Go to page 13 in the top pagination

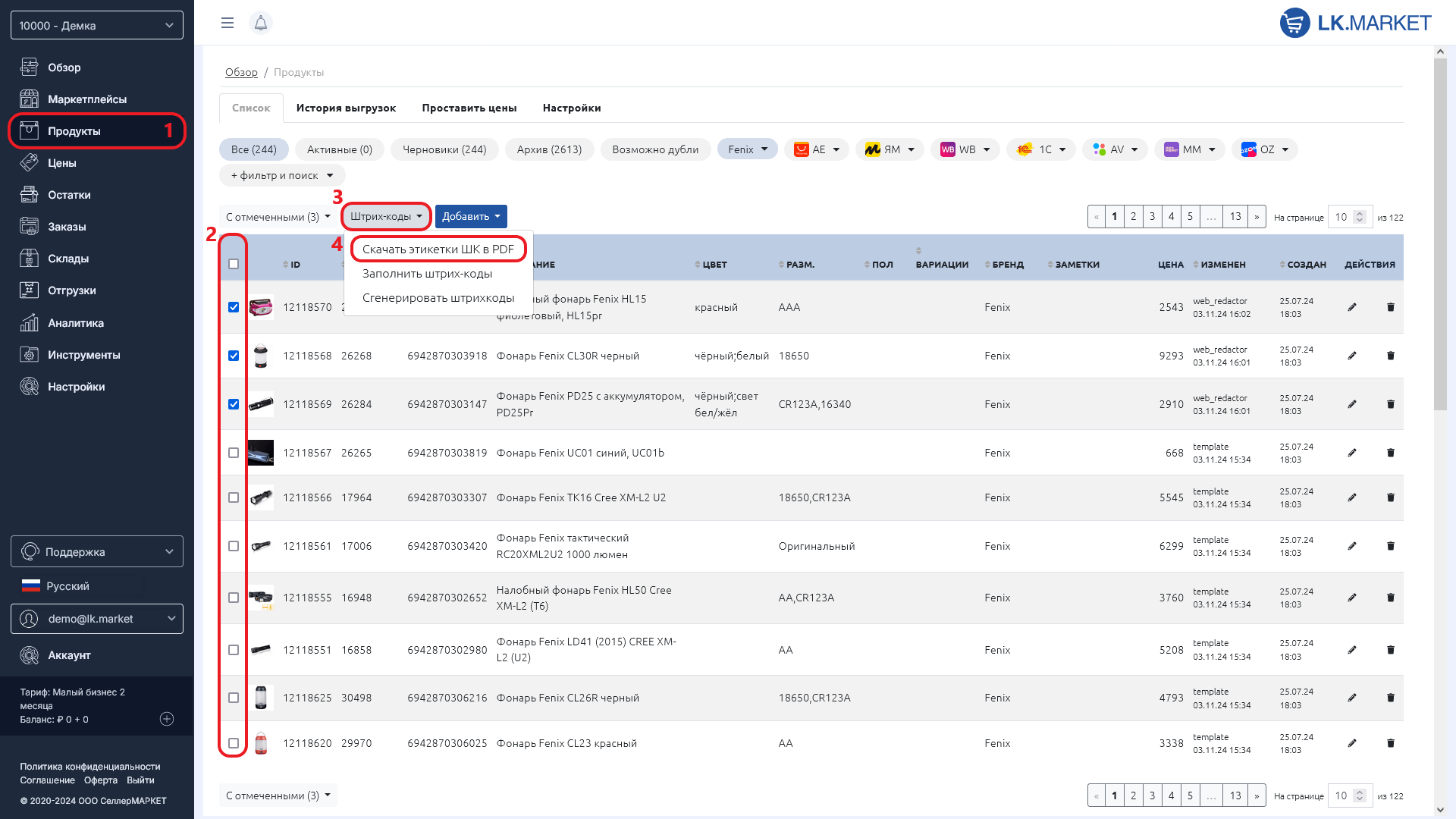pos(1235,217)
